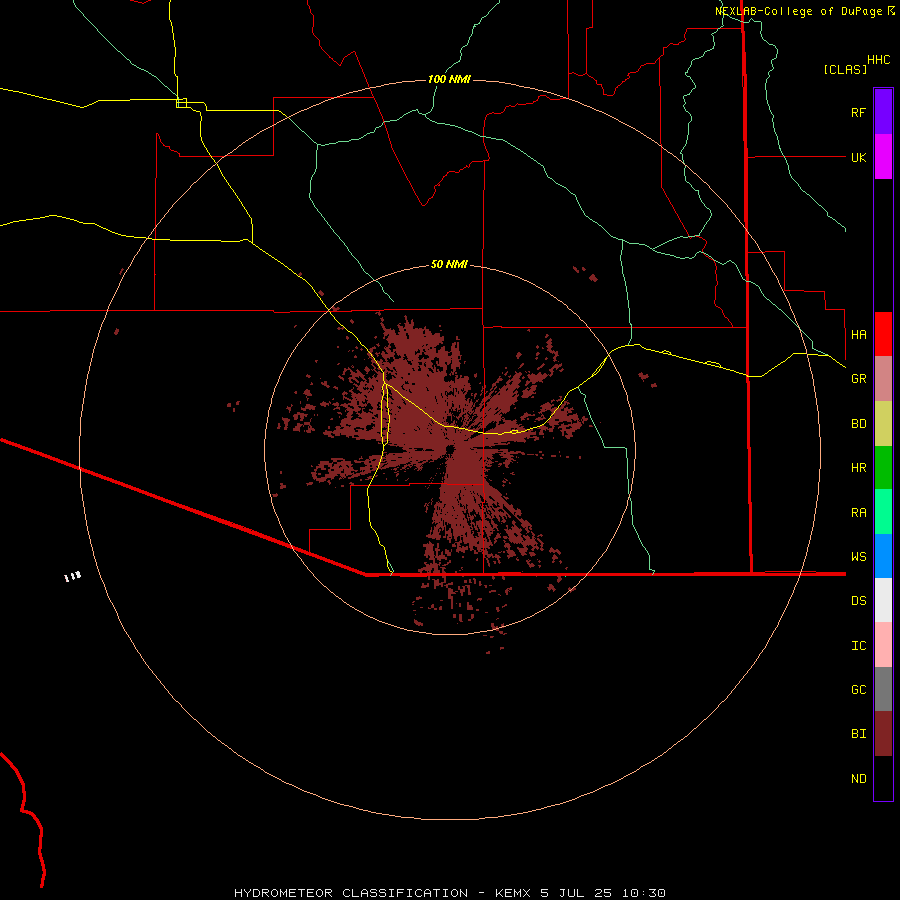
Task: Click the ND legend label
Action: [x=858, y=779]
